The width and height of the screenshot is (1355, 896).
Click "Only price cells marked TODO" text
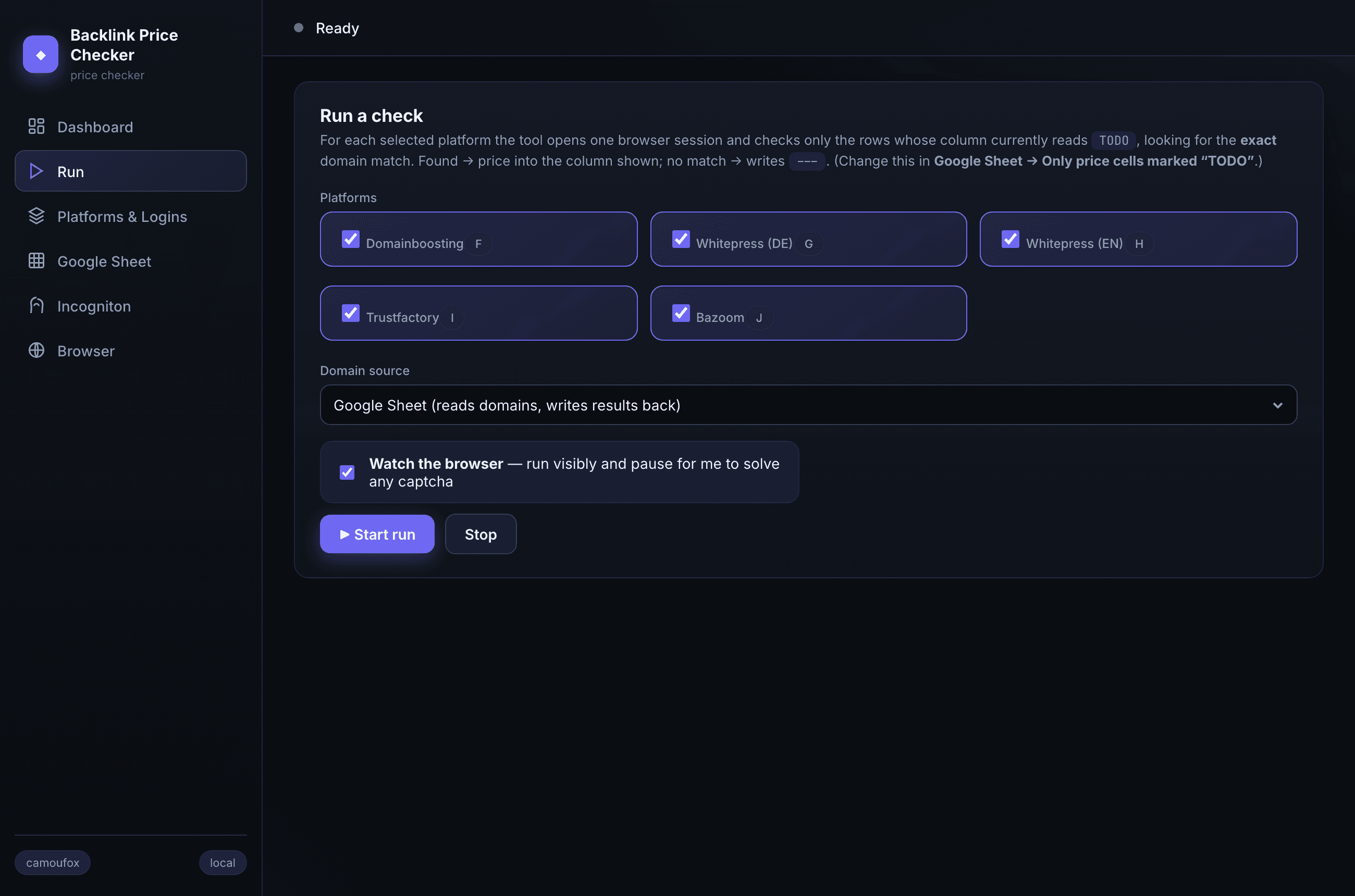click(1148, 160)
